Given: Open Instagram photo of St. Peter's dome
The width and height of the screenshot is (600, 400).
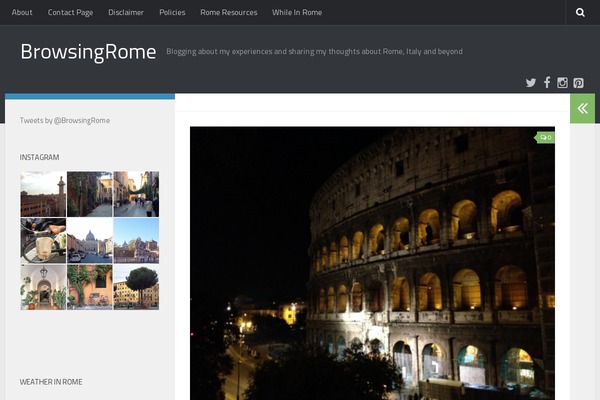Looking at the screenshot, I should point(90,241).
